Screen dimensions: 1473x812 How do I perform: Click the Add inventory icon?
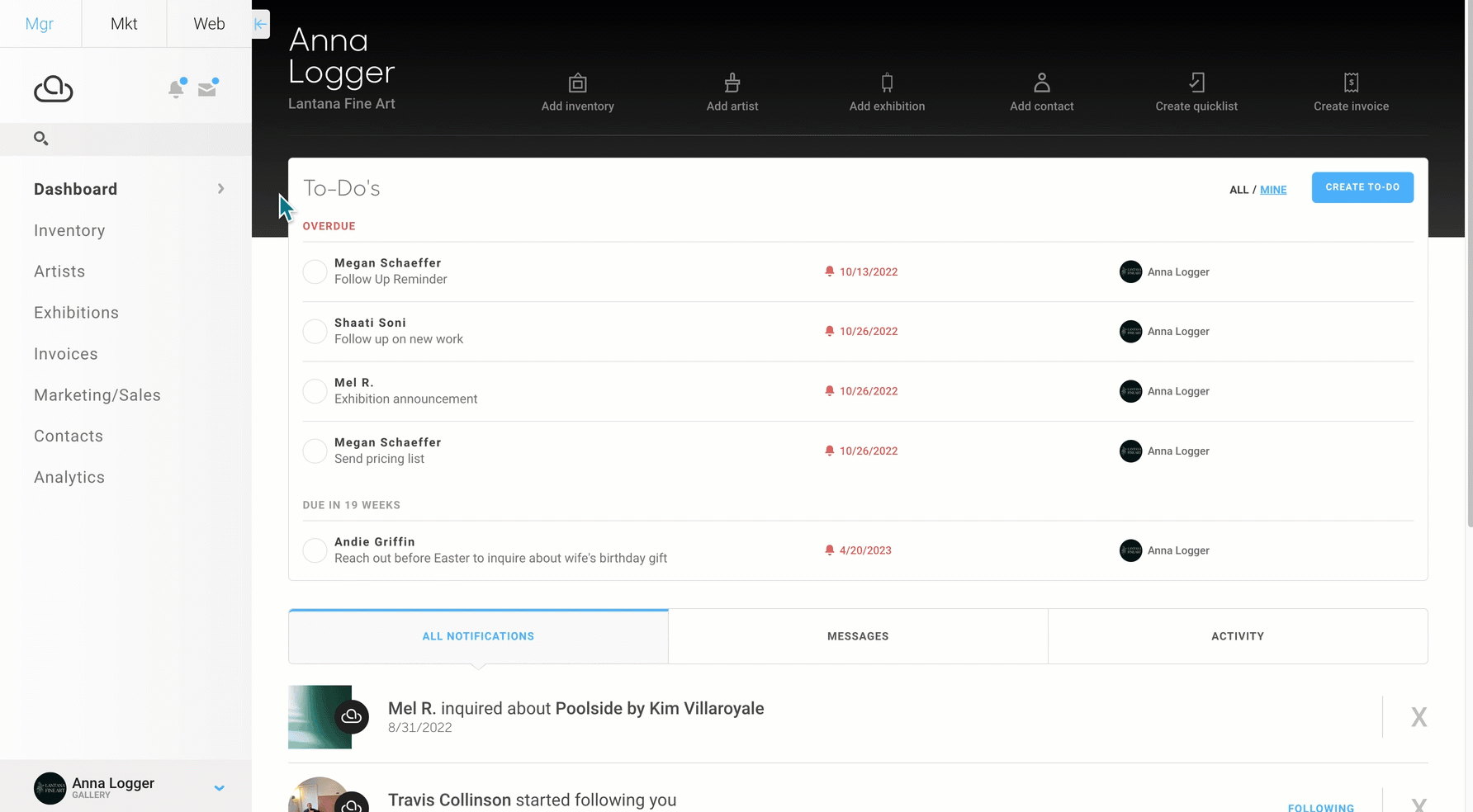(x=578, y=83)
